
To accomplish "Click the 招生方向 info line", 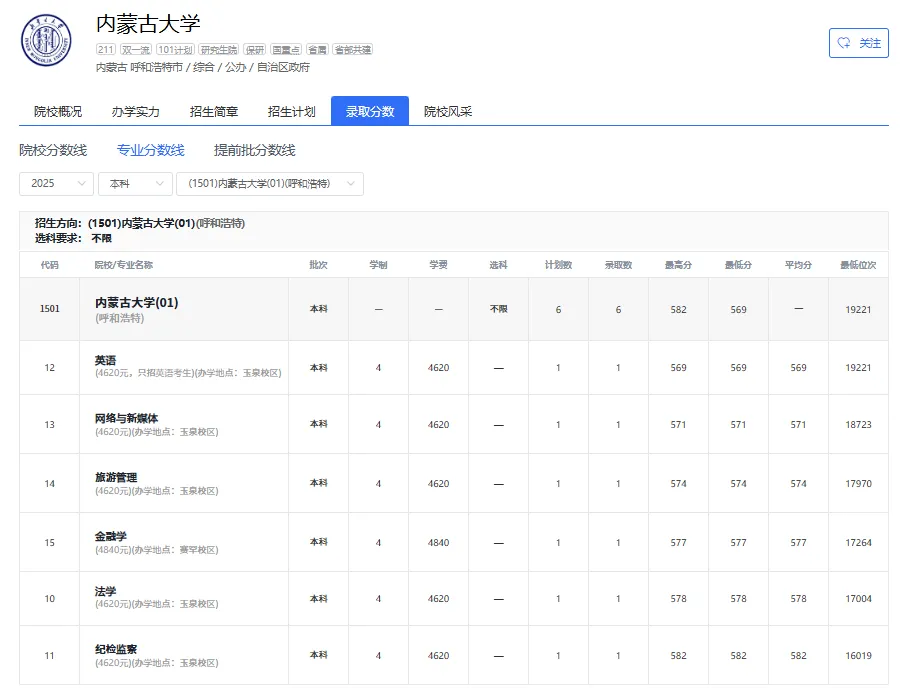I will 140,223.
